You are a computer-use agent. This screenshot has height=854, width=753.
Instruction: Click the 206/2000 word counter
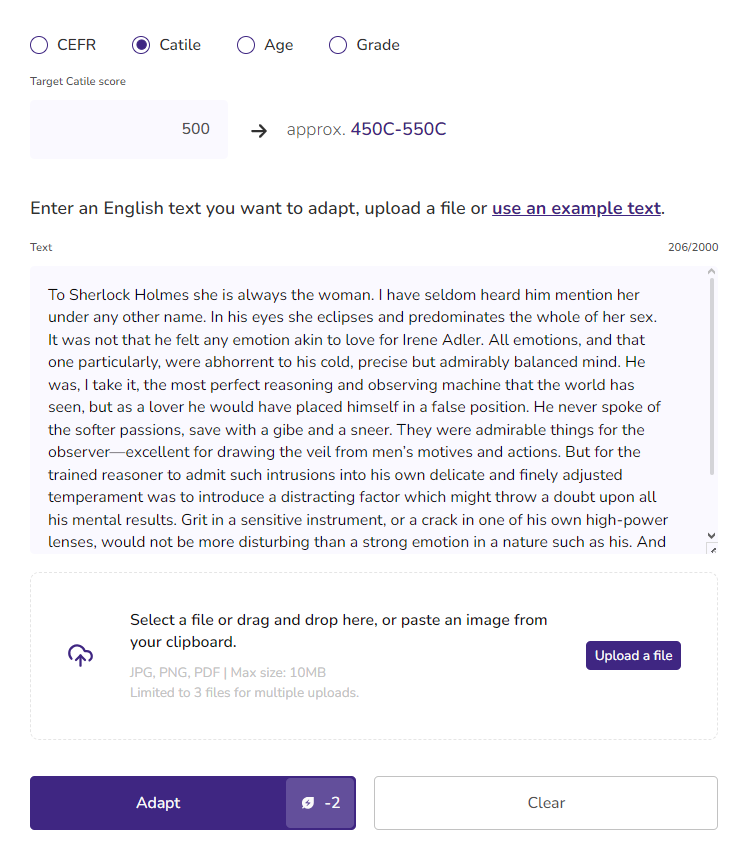[x=693, y=247]
